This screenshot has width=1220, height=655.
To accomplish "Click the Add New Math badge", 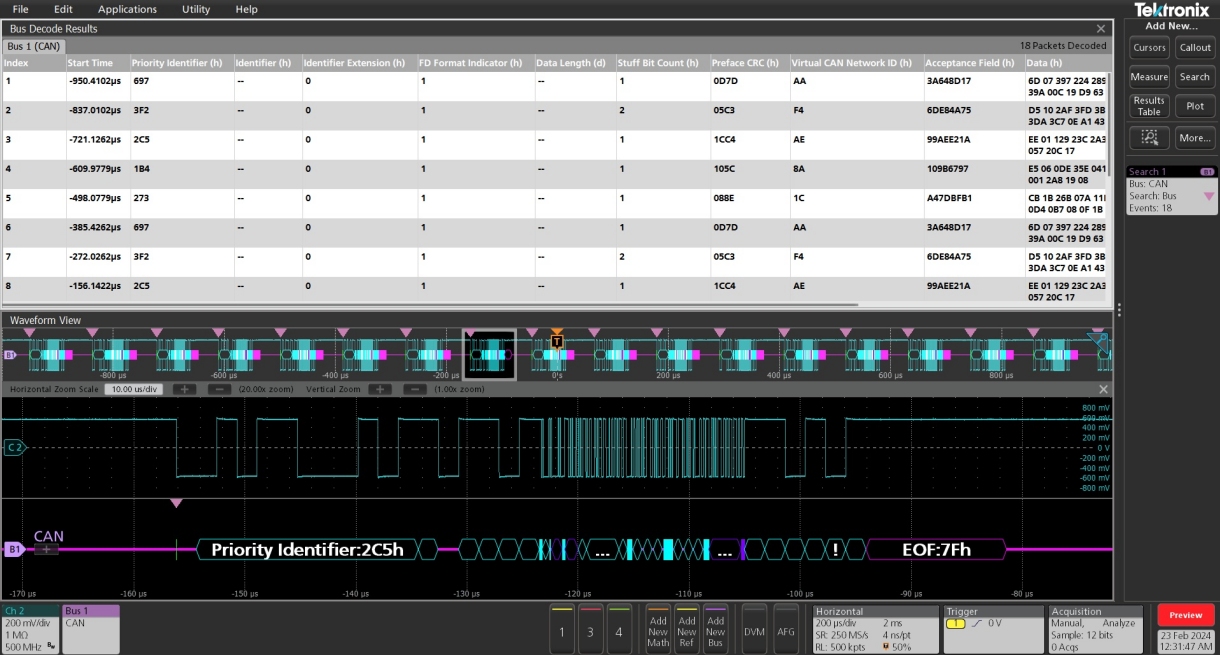I will click(659, 629).
